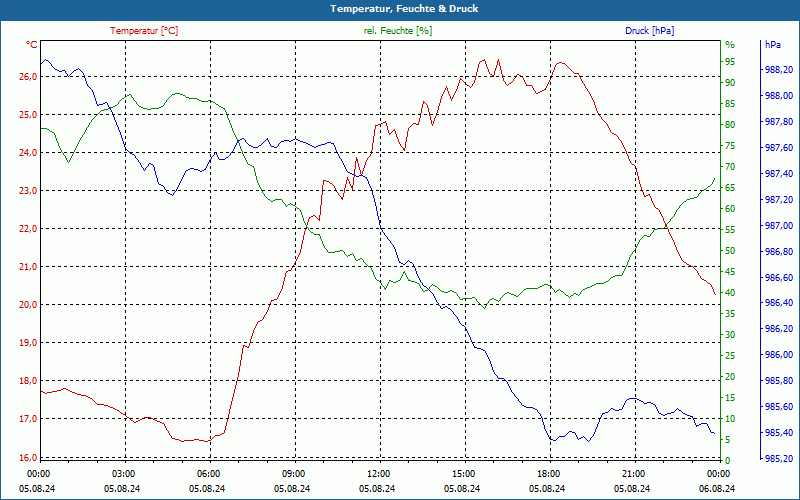
Task: Click temperature axis value 22,0
Action: [x=29, y=229]
